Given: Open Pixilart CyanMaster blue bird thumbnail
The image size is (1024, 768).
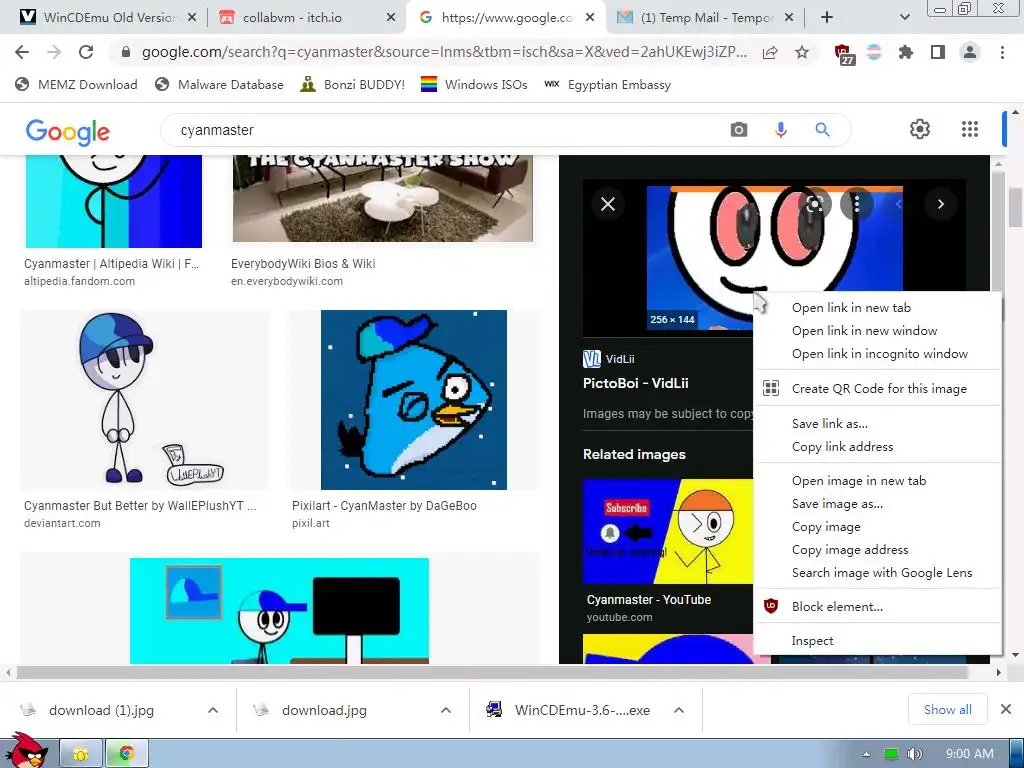Looking at the screenshot, I should click(413, 400).
